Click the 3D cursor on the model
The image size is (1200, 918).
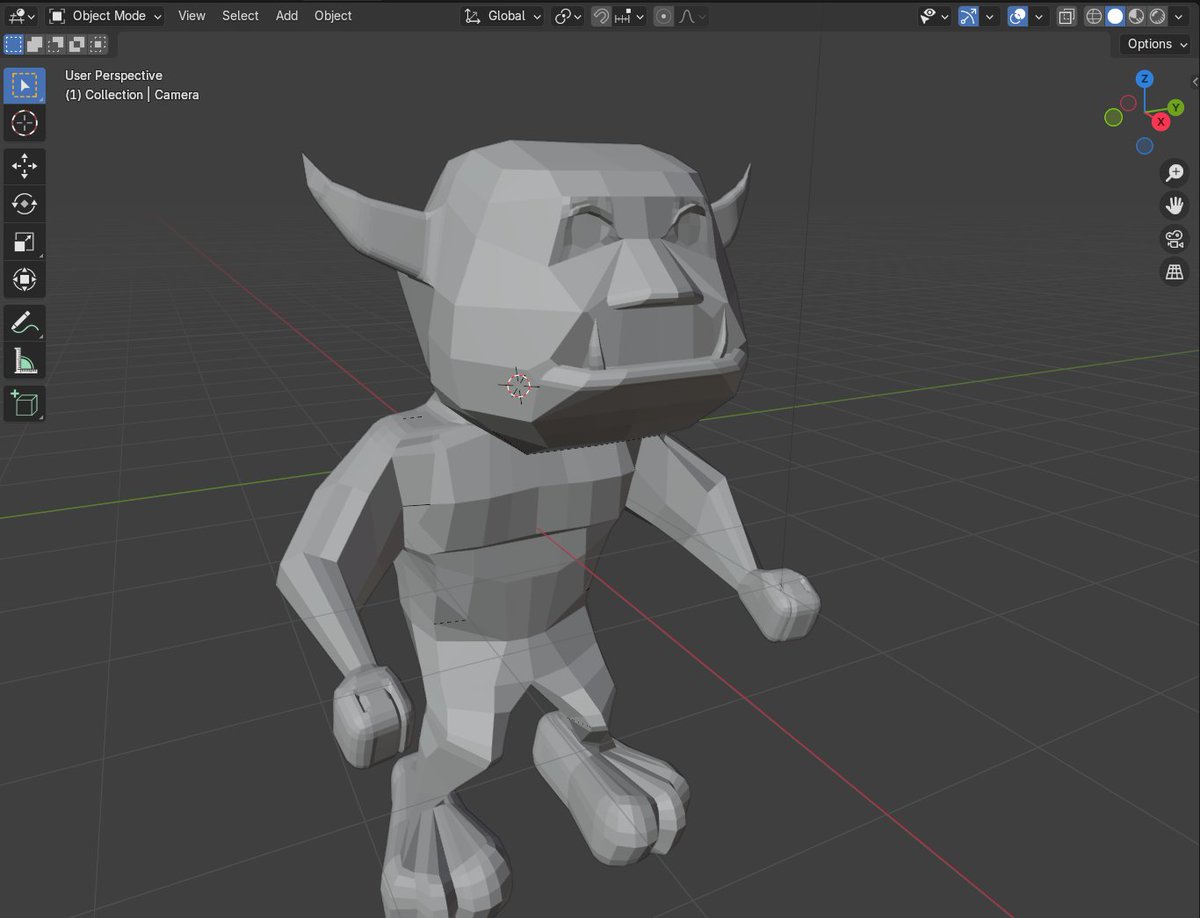[x=518, y=385]
